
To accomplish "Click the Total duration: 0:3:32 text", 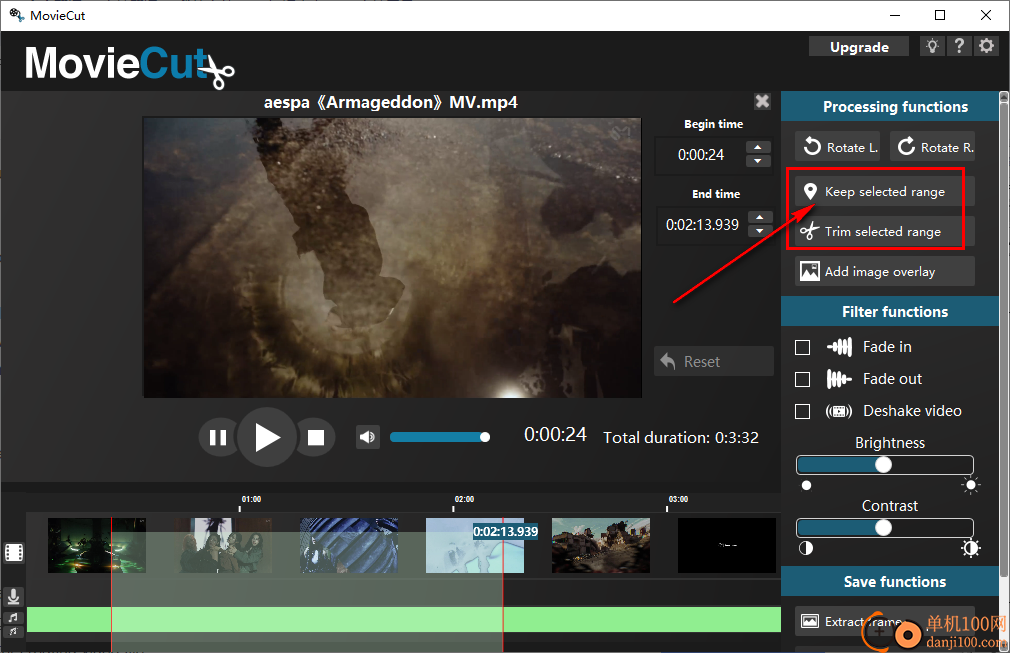I will coord(681,438).
